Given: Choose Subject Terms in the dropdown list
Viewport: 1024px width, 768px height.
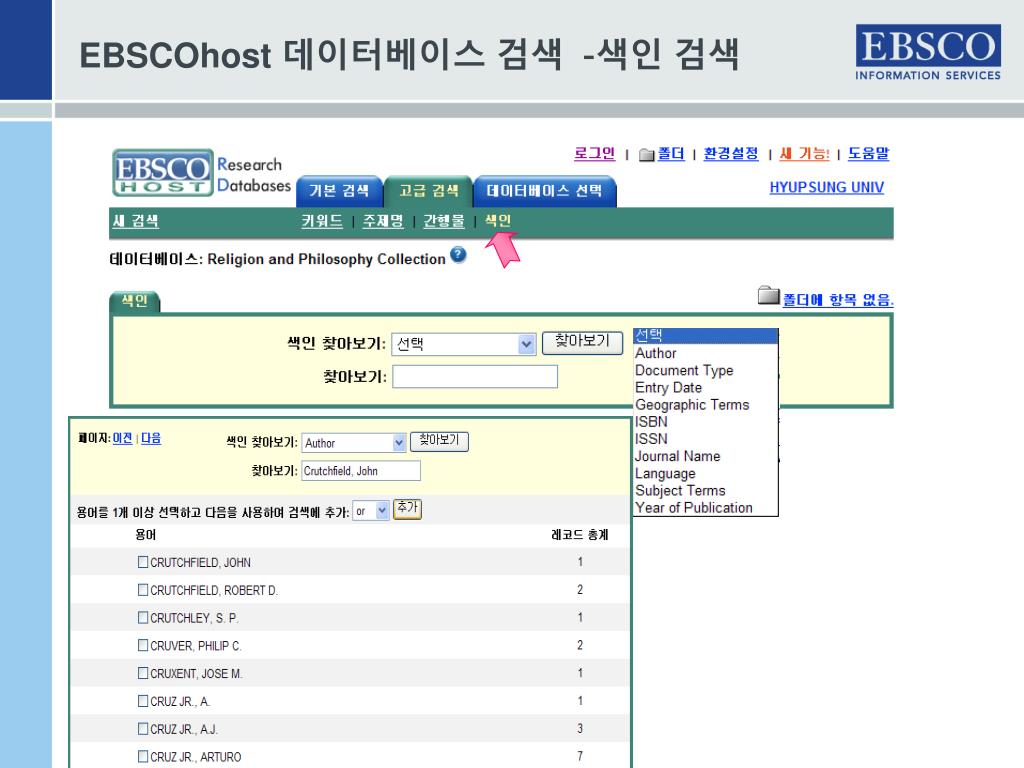Looking at the screenshot, I should (x=705, y=490).
